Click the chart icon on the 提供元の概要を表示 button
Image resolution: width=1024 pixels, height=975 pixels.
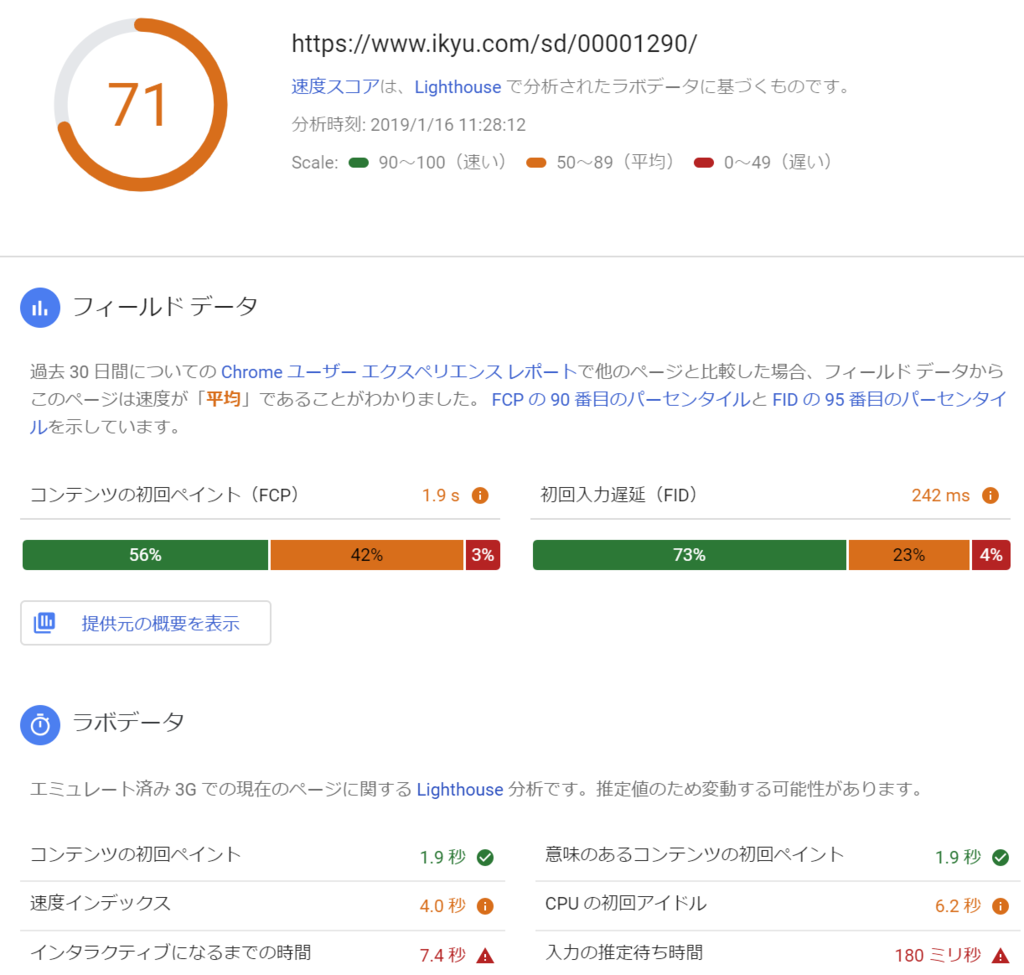click(x=44, y=622)
